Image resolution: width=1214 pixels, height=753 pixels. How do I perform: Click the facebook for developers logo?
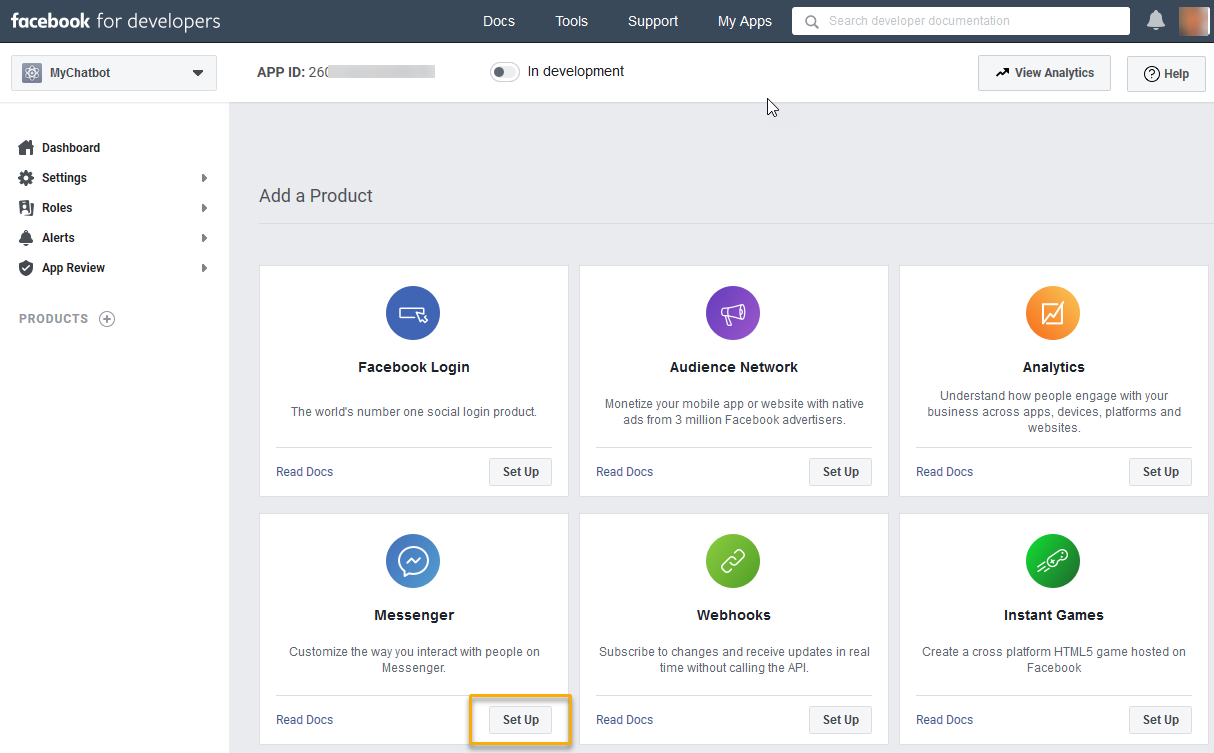116,21
